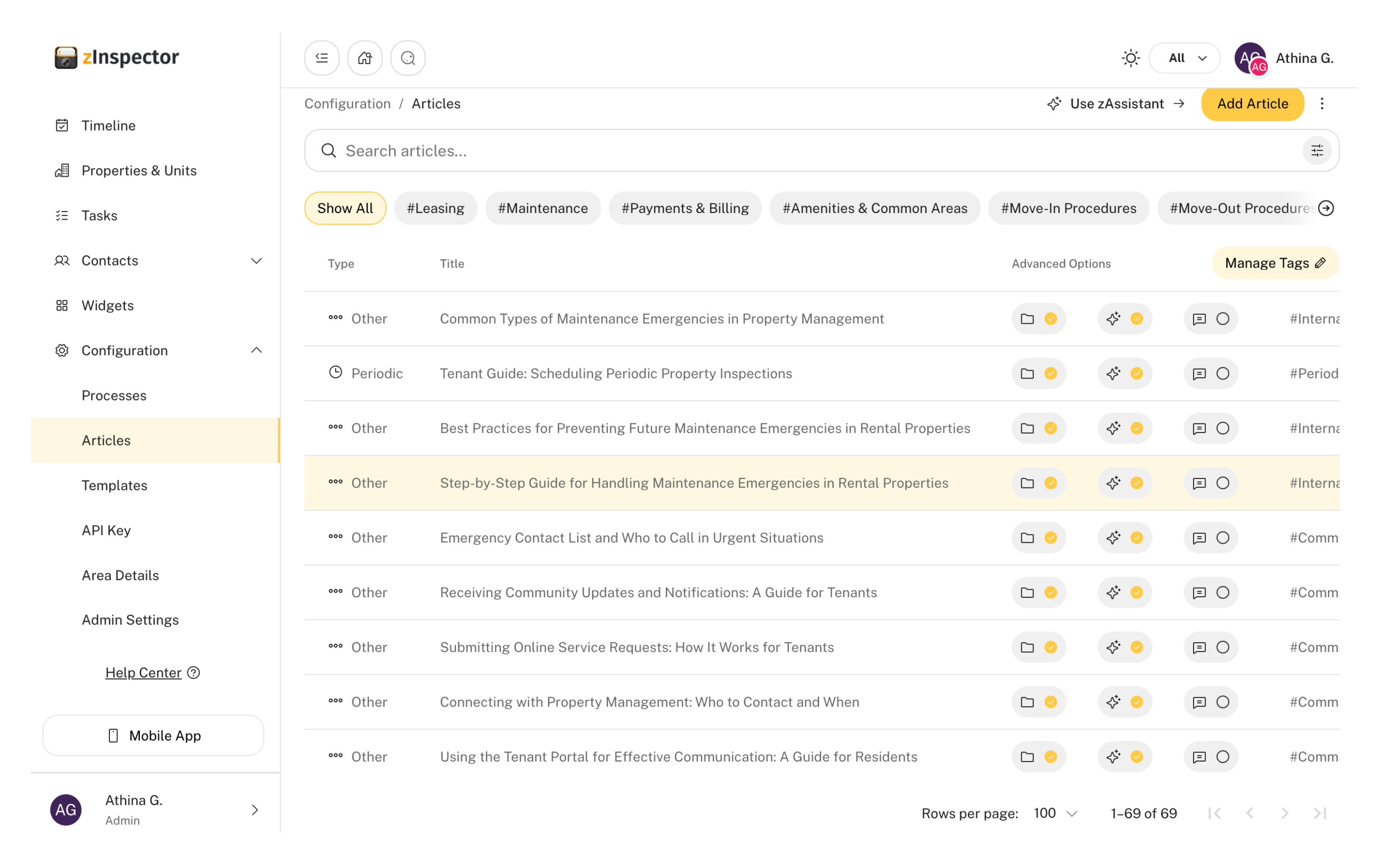The height and width of the screenshot is (868, 1392).
Task: Open the three-dot more options menu
Action: [1322, 104]
